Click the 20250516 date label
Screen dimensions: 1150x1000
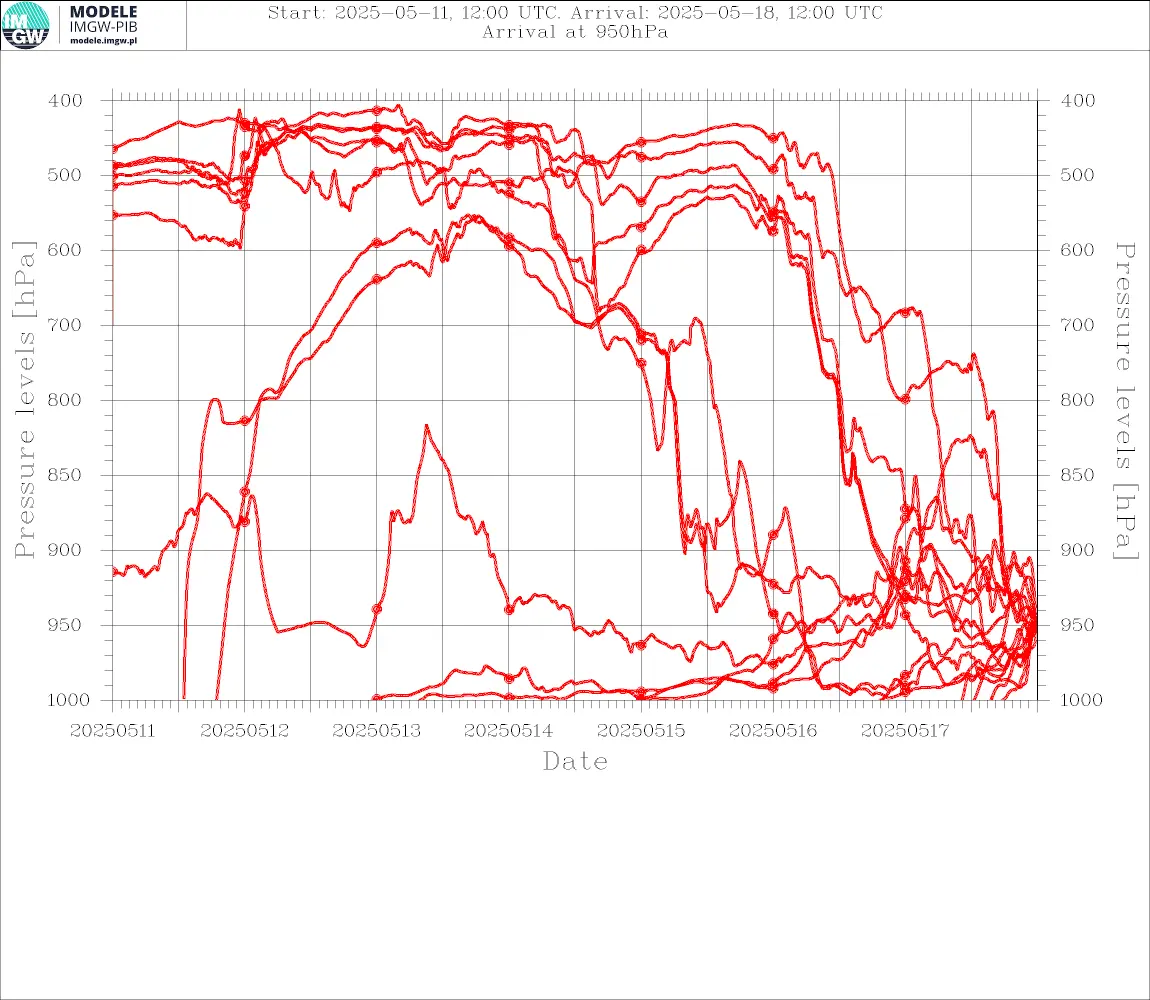click(x=773, y=731)
